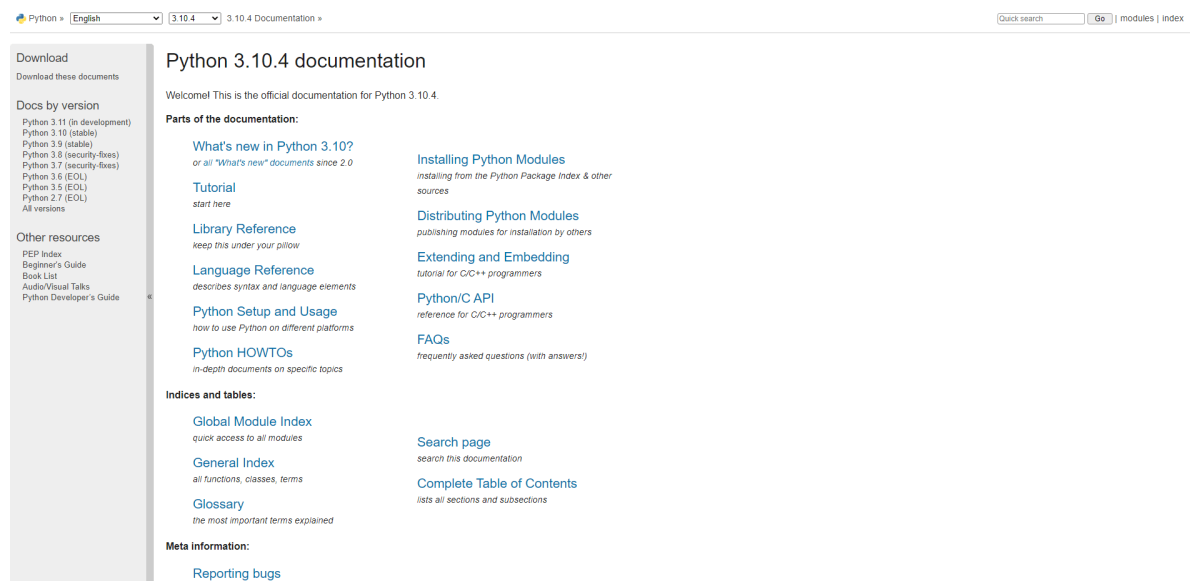
Task: Open the version selection dropdown showing 3.10.4
Action: (x=194, y=17)
